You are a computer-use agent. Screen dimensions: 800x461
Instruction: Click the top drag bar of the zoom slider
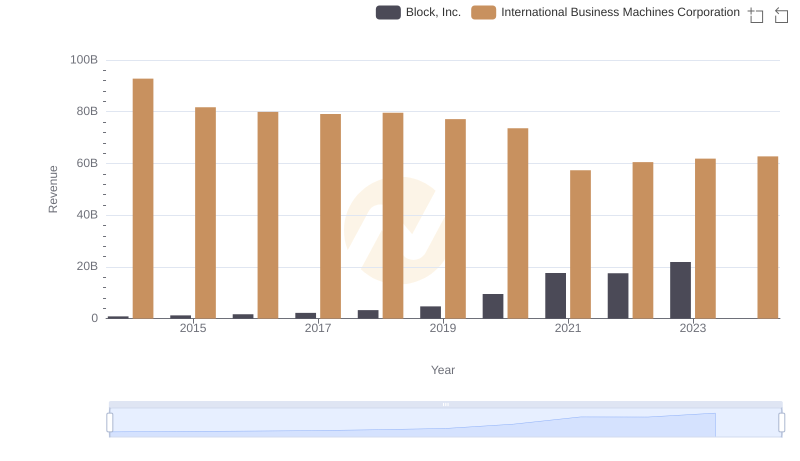[445, 404]
